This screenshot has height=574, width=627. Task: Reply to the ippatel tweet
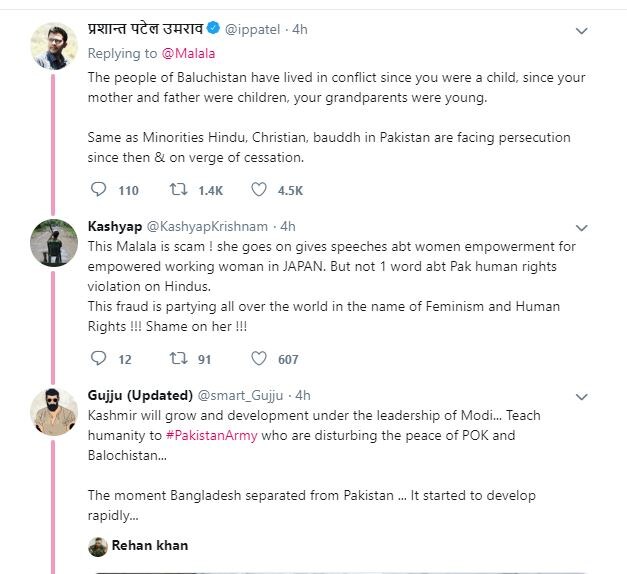(x=97, y=189)
